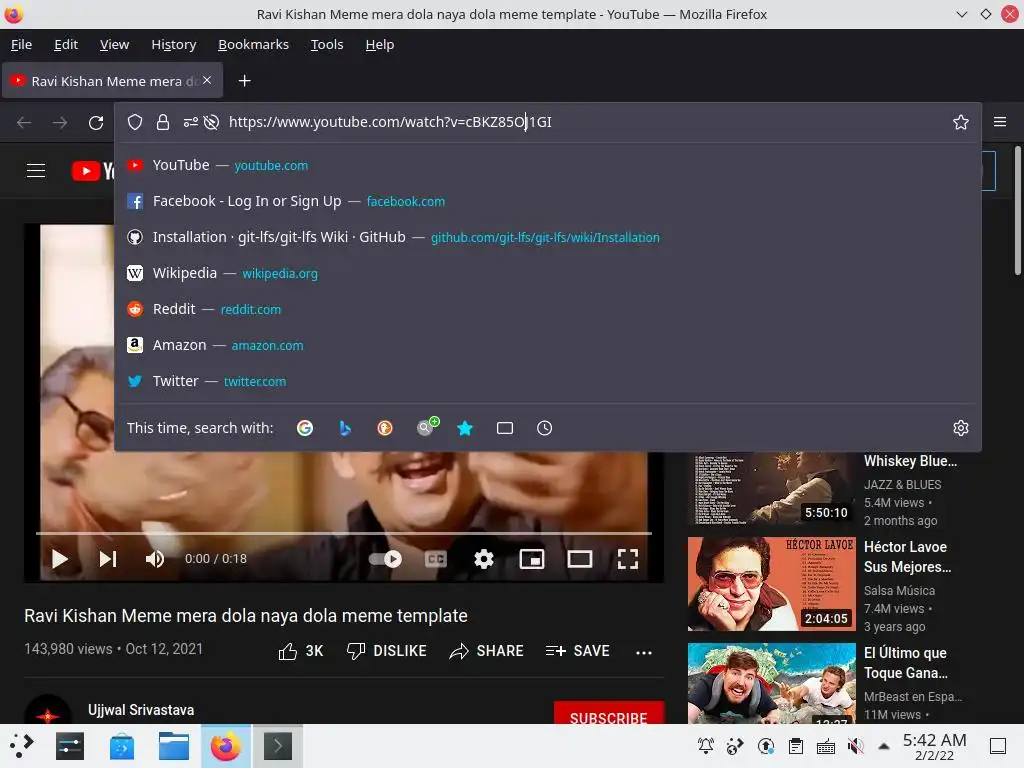Open the Ujjwal Srivastava channel name
This screenshot has width=1024, height=768.
click(141, 710)
